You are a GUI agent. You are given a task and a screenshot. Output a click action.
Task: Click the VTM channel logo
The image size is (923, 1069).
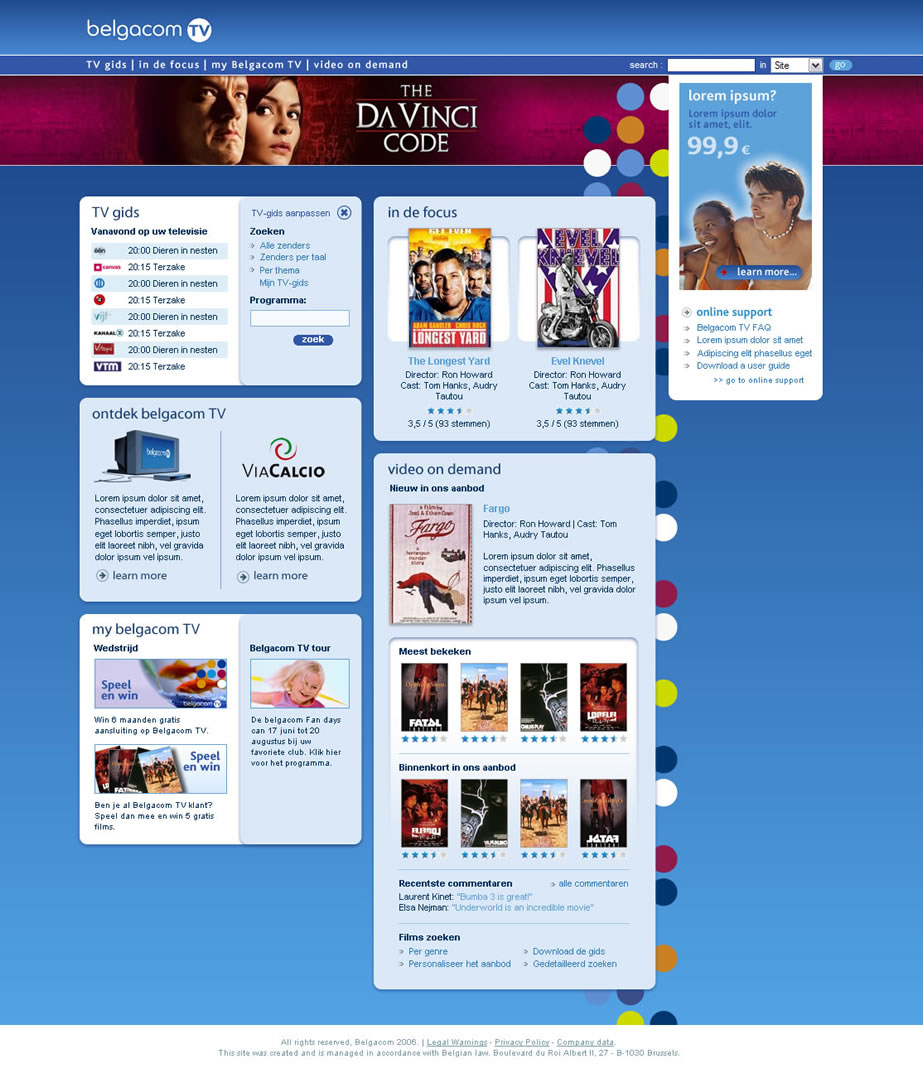click(x=107, y=367)
